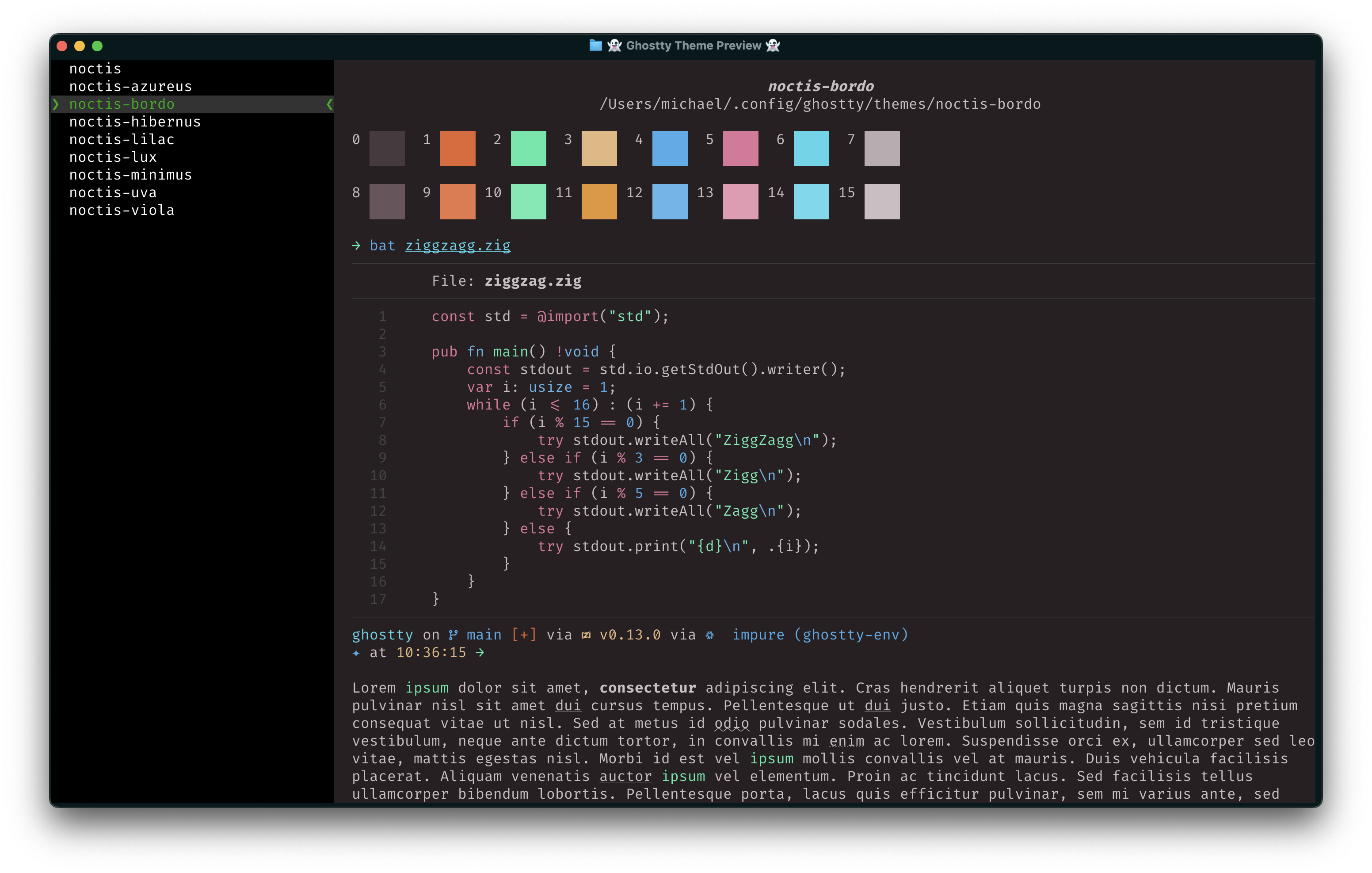Click the prompt arrow after 10:36:15
This screenshot has height=873, width=1372.
point(480,652)
